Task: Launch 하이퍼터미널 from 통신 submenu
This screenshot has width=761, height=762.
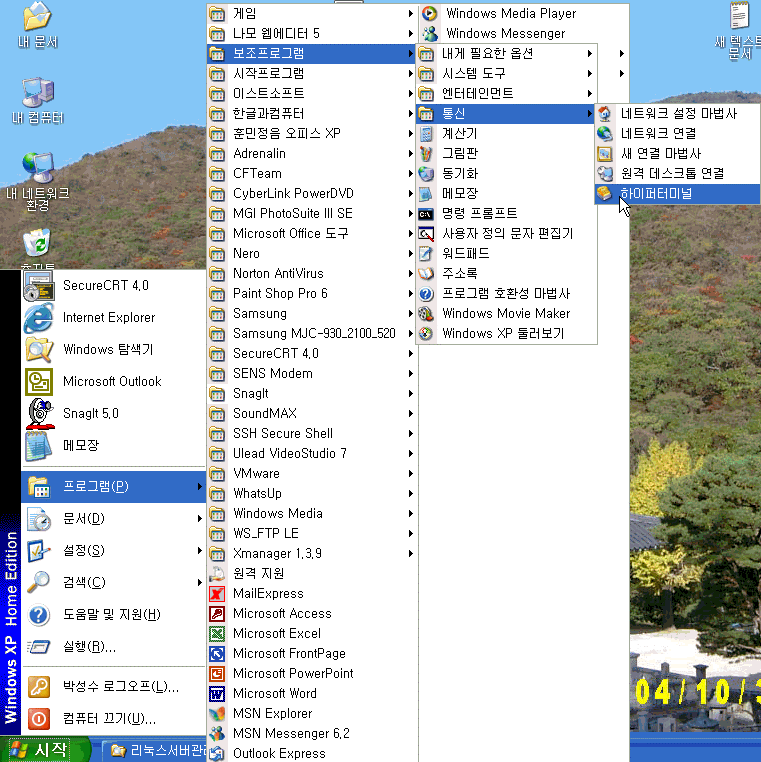Action: (677, 193)
